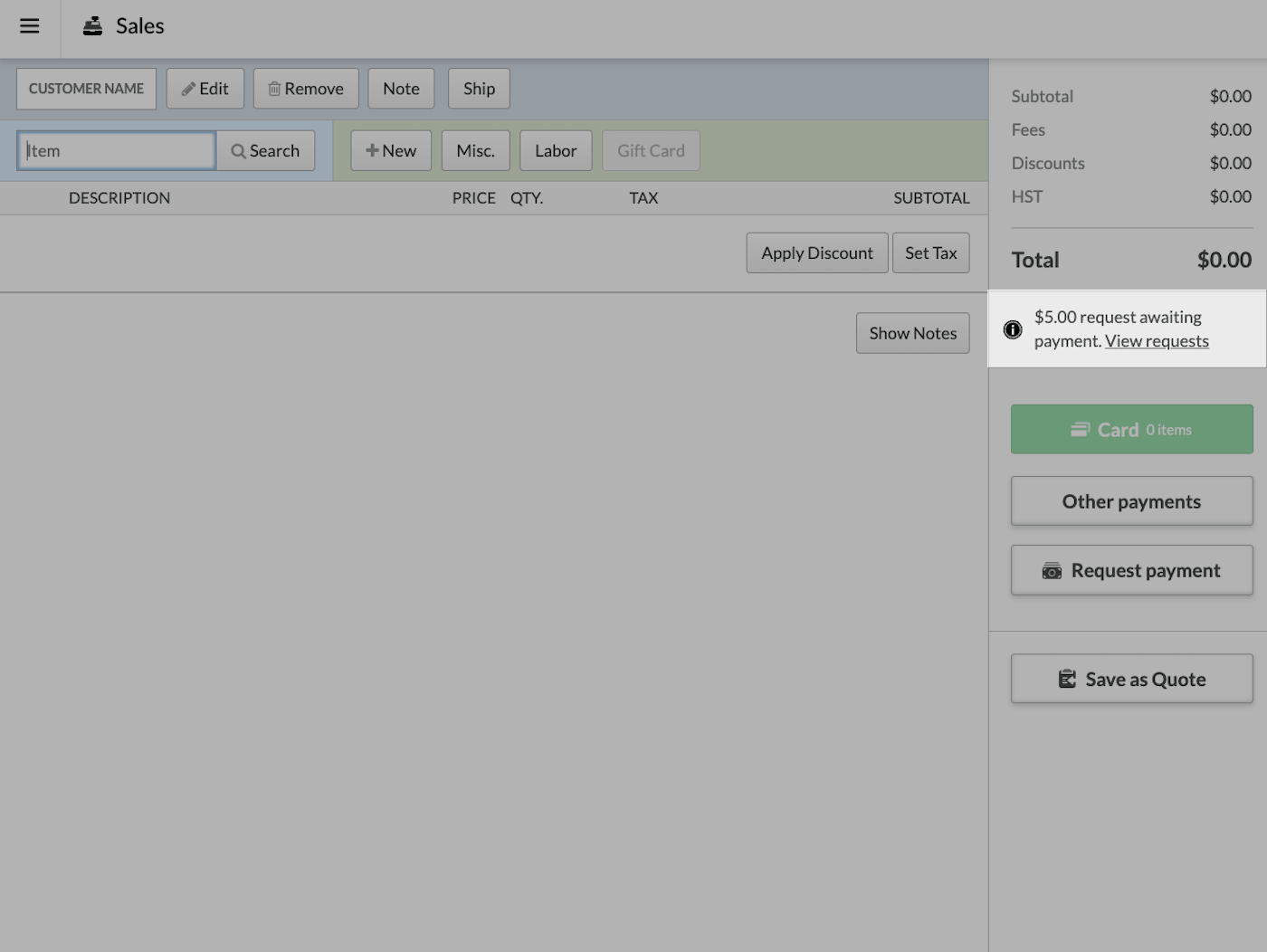Click the credit card icon on the Card button

(x=1082, y=429)
